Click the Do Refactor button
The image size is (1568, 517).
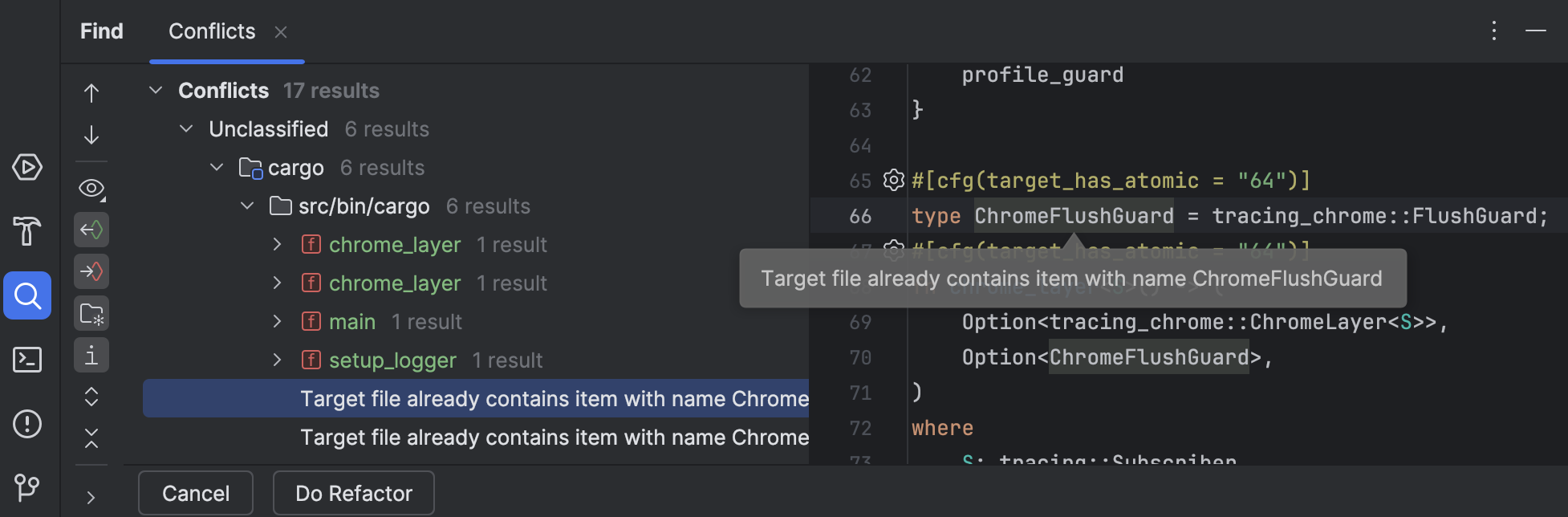354,493
